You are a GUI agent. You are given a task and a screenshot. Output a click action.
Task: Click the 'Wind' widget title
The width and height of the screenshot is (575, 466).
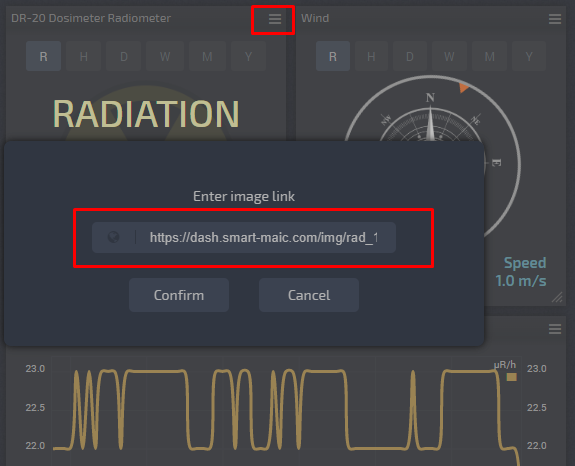click(315, 18)
